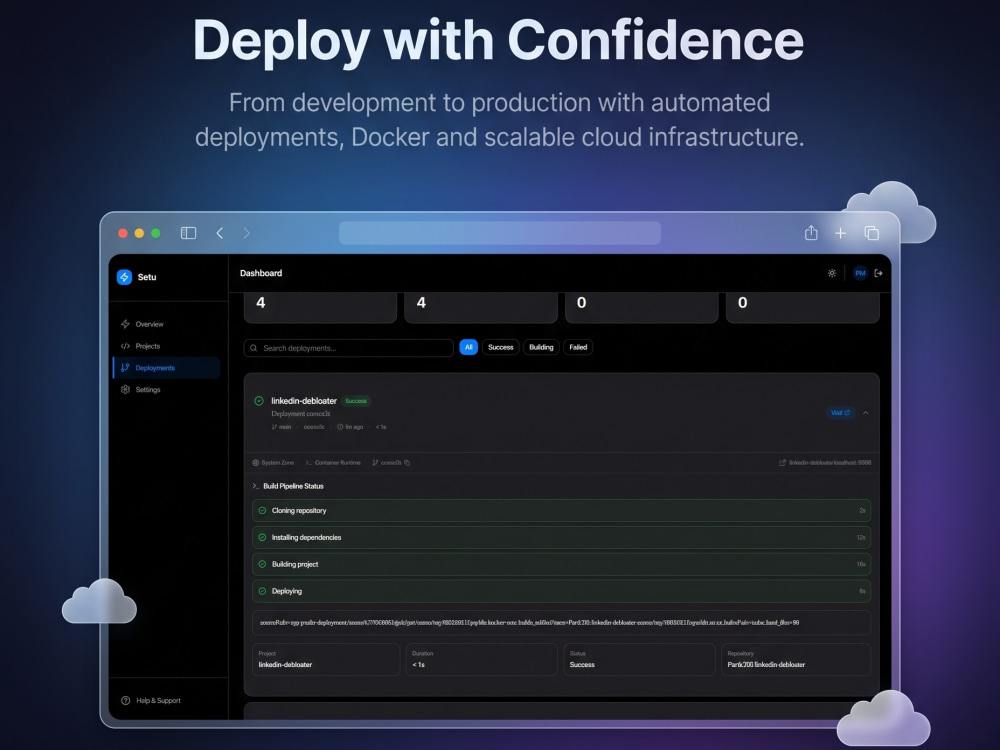Click the Status Success info box
This screenshot has height=750, width=1000.
(640, 659)
